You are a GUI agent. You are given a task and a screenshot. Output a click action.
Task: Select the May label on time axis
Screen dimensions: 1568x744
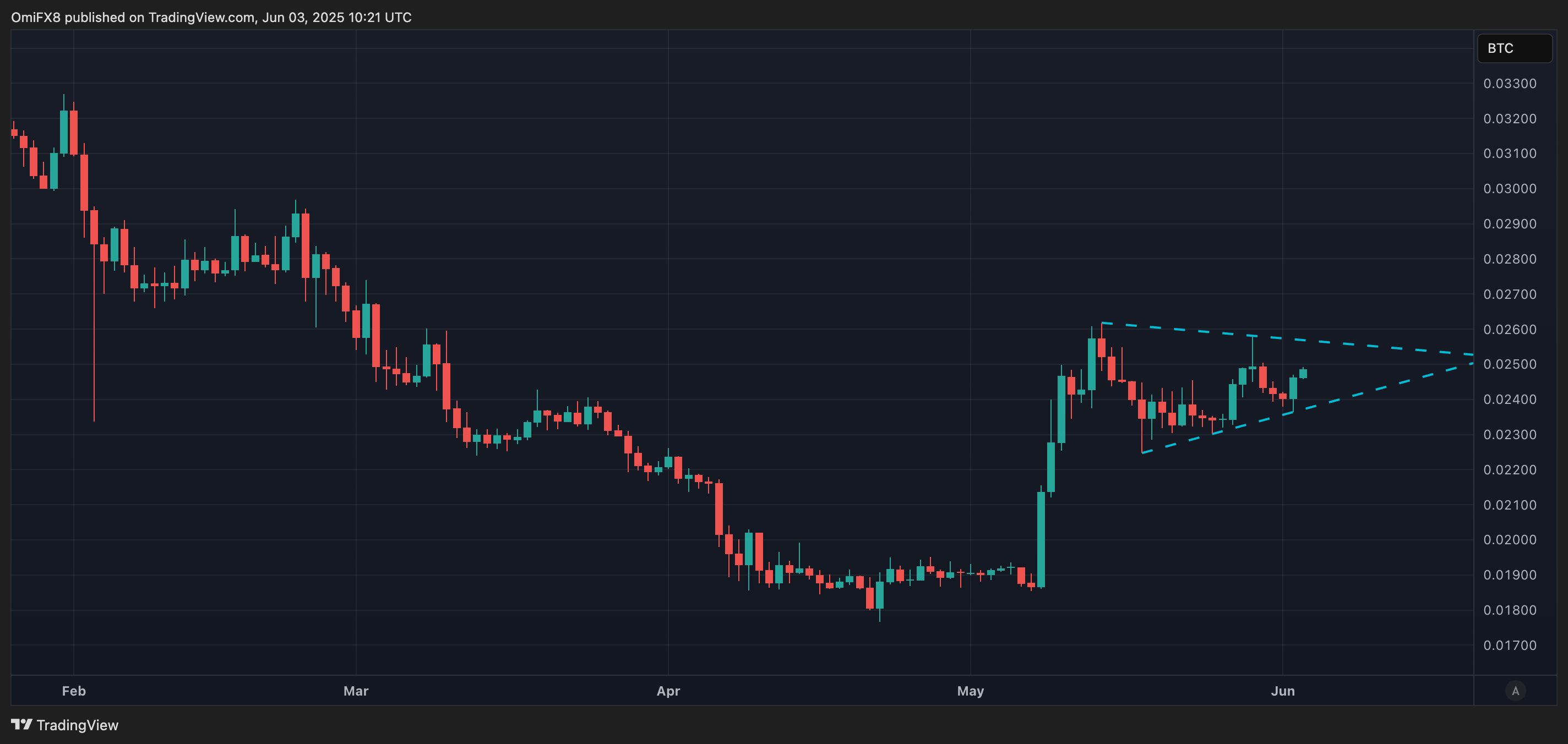pos(970,691)
